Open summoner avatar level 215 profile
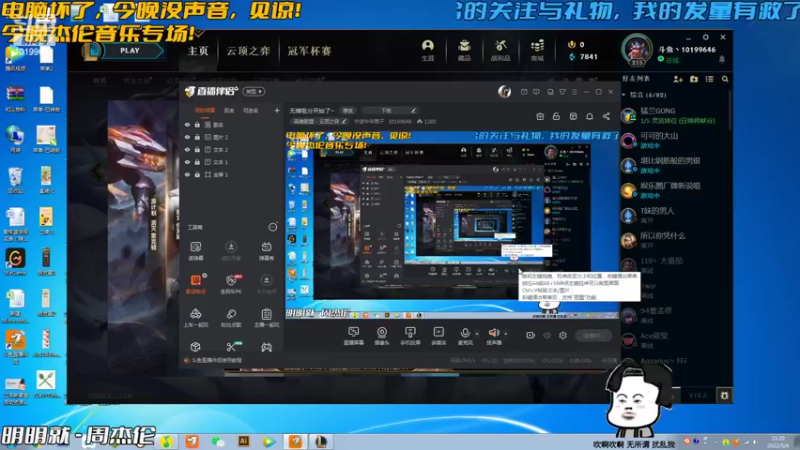Image resolution: width=800 pixels, height=450 pixels. (636, 51)
